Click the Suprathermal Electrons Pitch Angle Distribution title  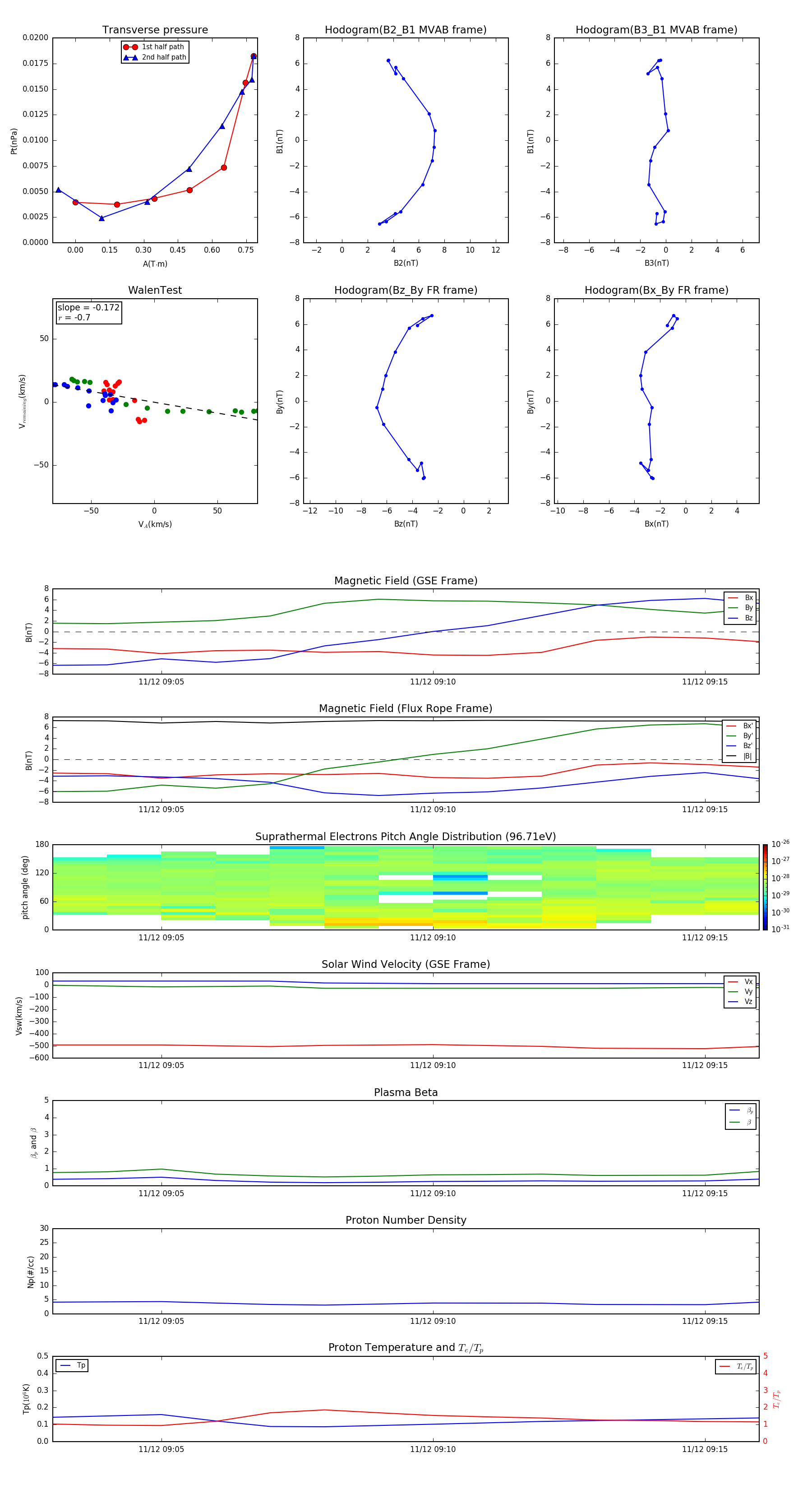406,837
